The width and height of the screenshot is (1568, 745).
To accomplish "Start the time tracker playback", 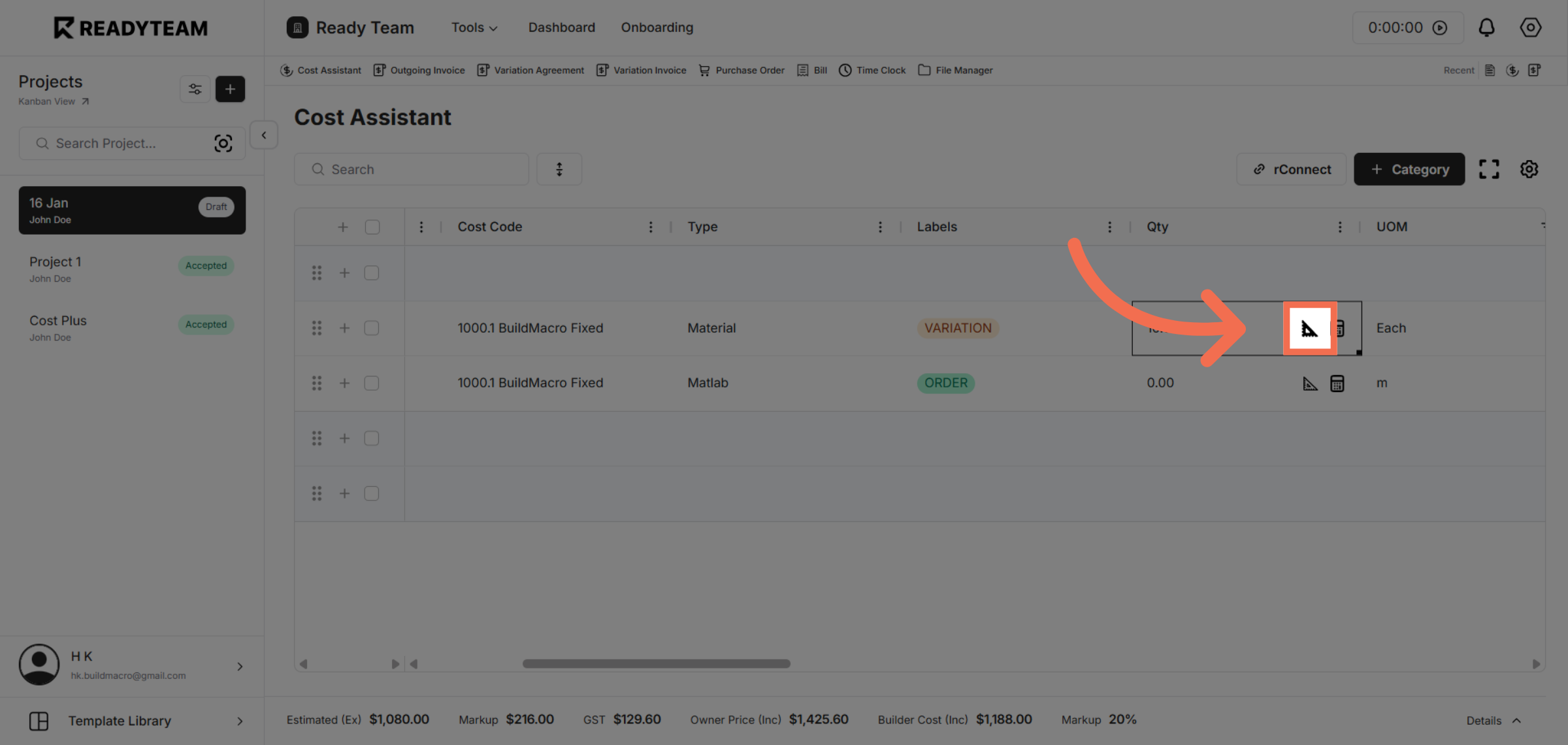I will coord(1441,27).
